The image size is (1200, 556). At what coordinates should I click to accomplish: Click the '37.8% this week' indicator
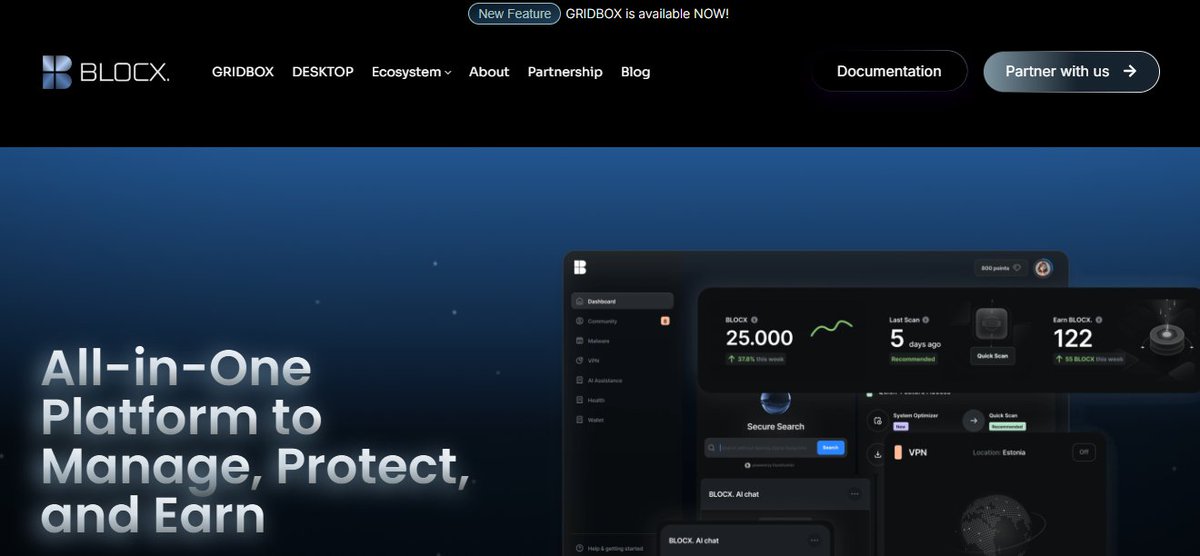(x=754, y=358)
